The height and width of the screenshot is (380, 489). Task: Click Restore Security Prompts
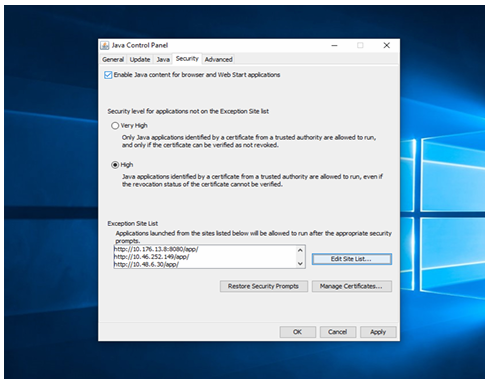263,286
